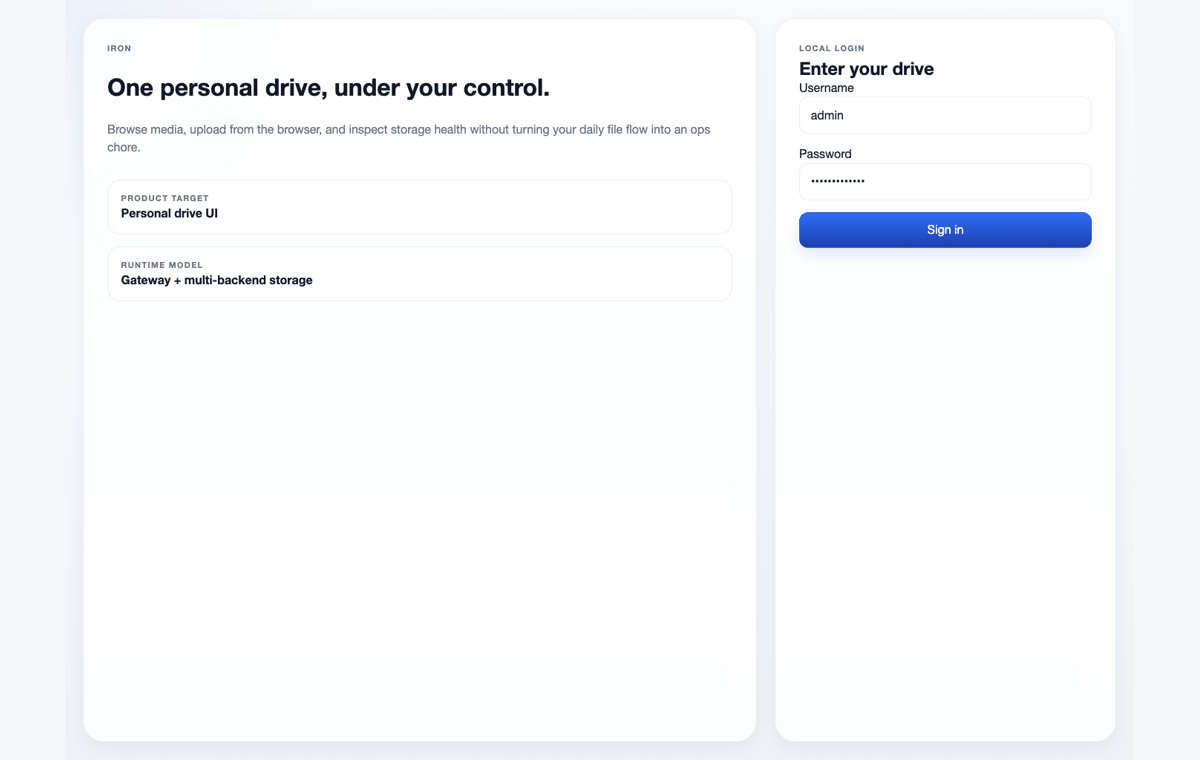1200x760 pixels.
Task: Click the "Browse media, upload" description paragraph
Action: coord(409,138)
